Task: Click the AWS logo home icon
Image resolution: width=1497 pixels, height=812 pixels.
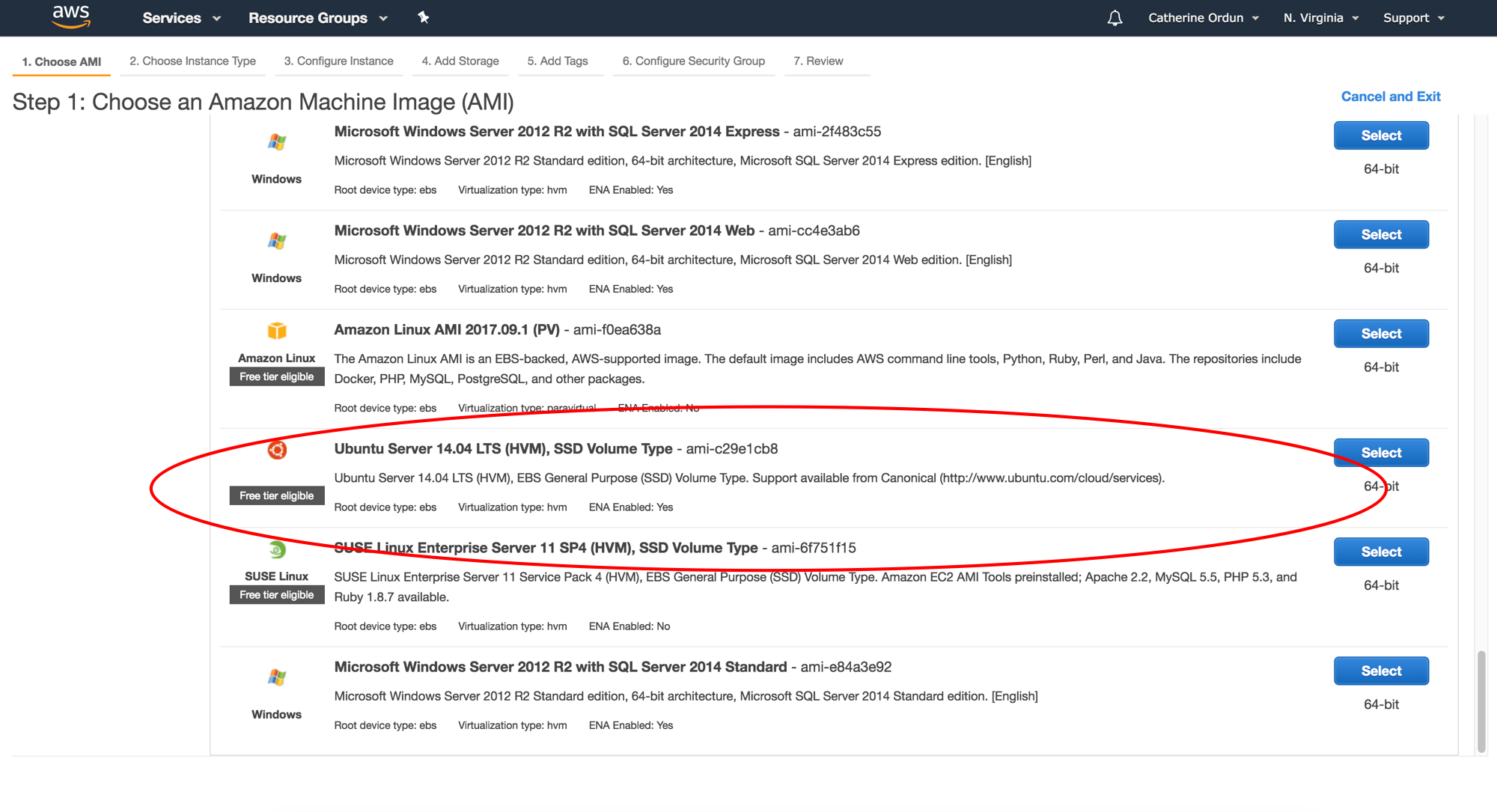Action: [71, 16]
